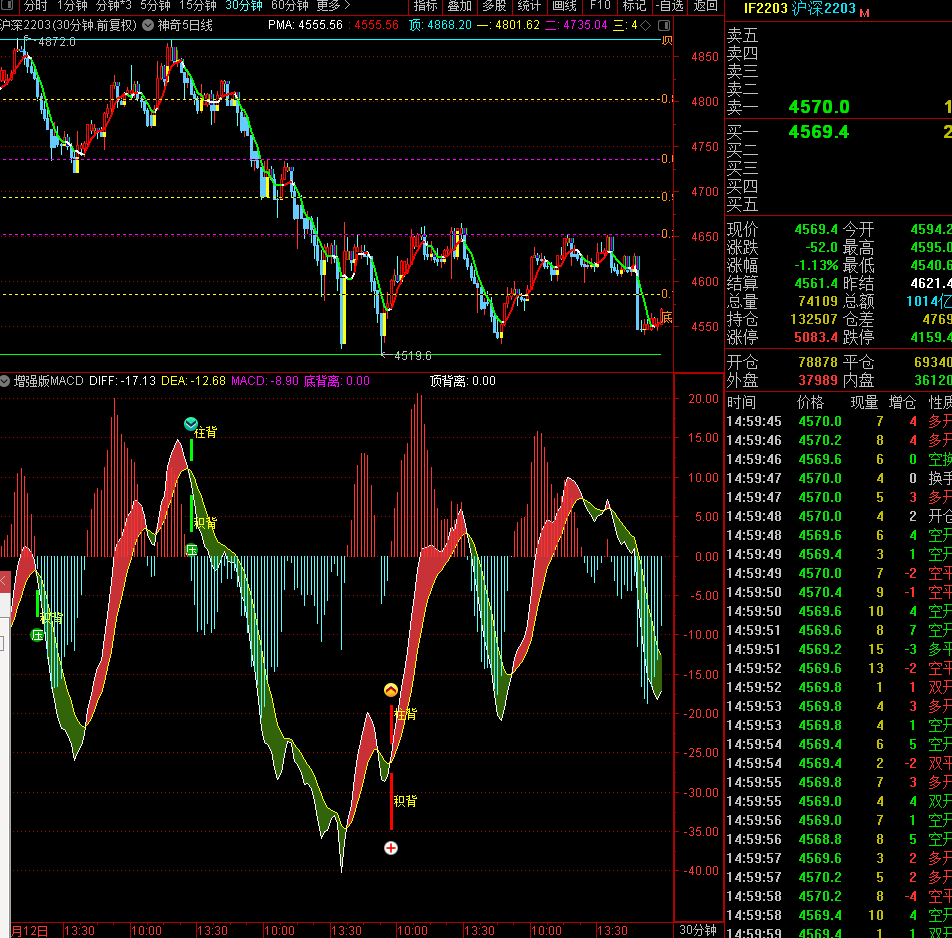Click the red plus signal icon on MACD
This screenshot has width=952, height=938.
[x=391, y=848]
